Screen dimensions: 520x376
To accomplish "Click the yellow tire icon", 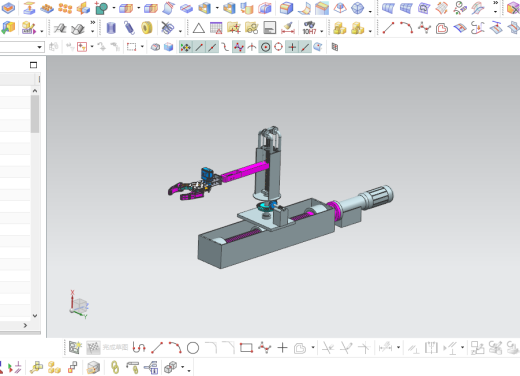I will point(147,28).
